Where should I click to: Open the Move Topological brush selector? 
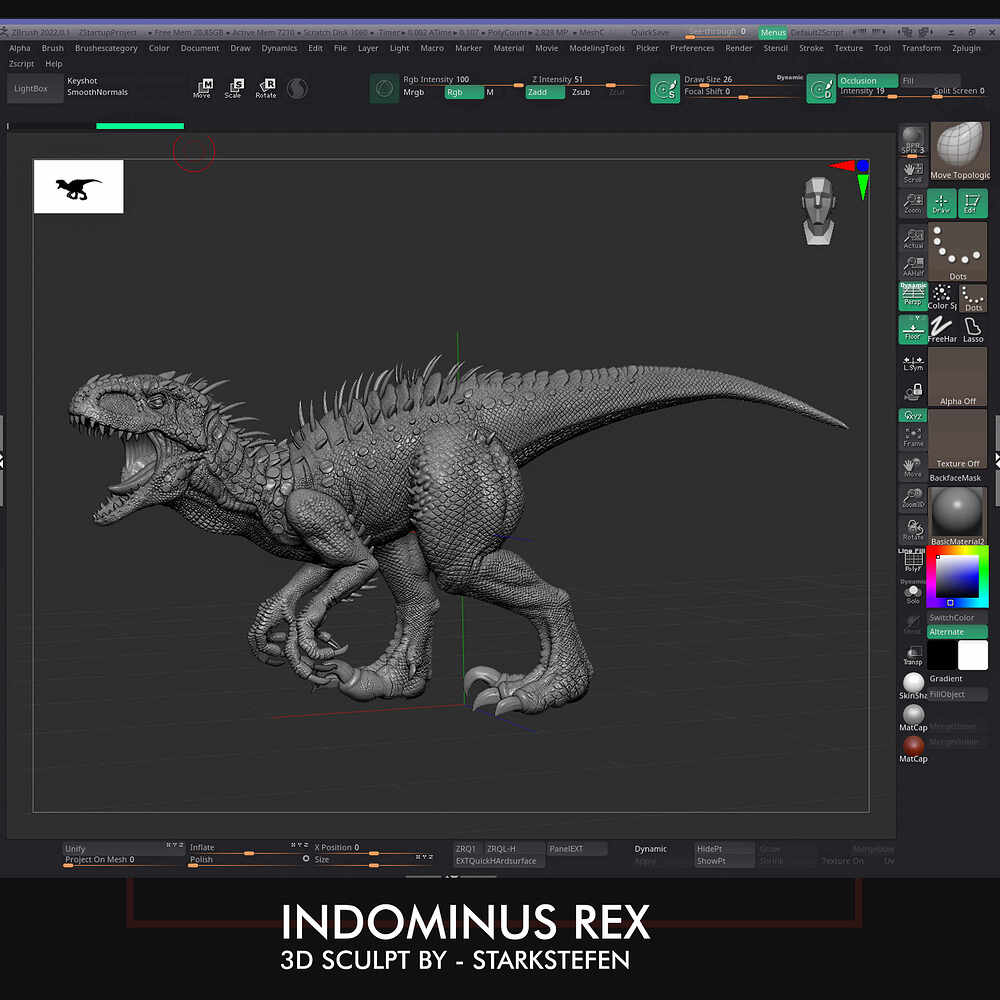point(960,153)
